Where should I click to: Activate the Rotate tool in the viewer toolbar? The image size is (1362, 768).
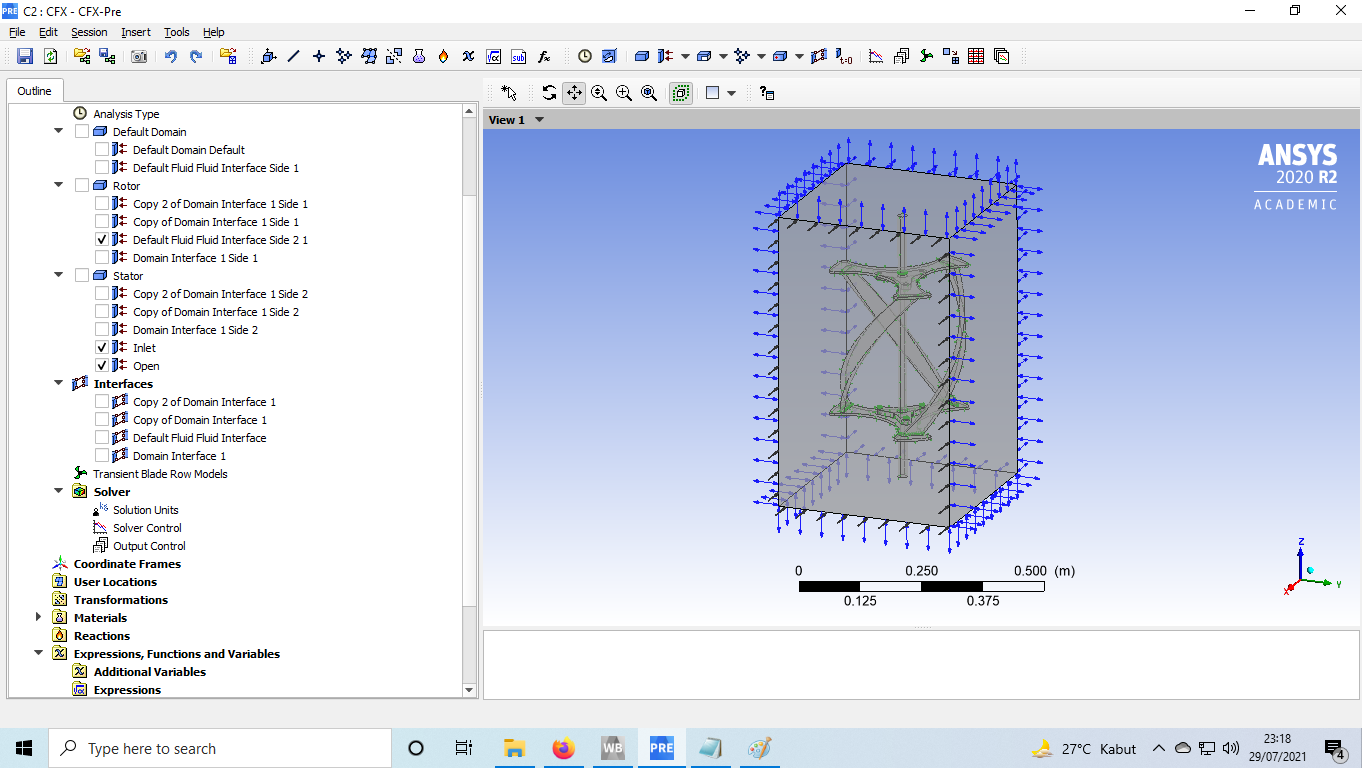(x=549, y=92)
